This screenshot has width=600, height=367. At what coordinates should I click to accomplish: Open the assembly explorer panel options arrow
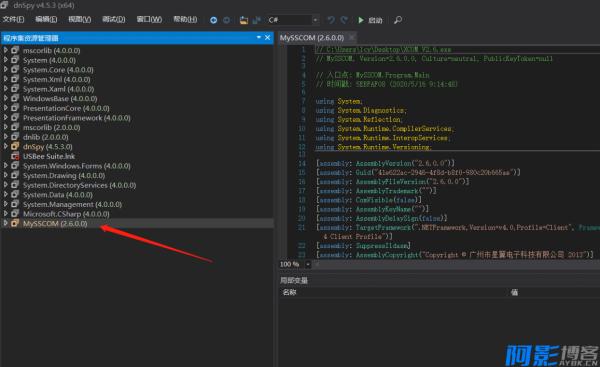tap(259, 37)
